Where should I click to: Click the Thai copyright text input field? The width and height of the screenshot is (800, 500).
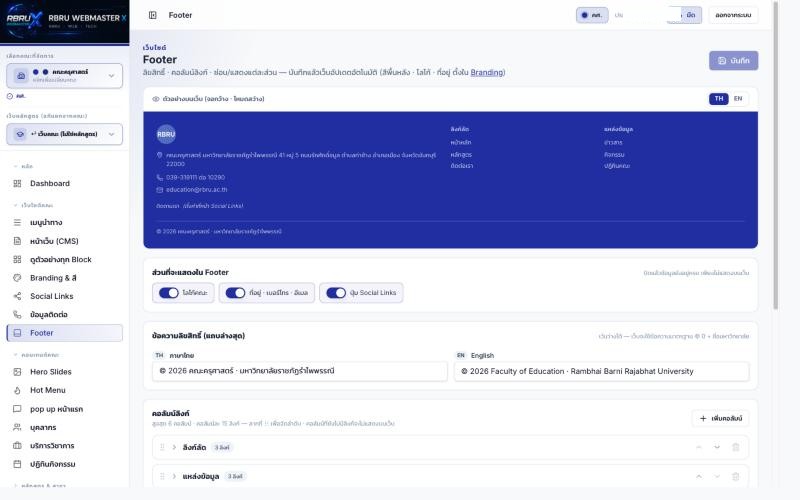pyautogui.click(x=300, y=371)
